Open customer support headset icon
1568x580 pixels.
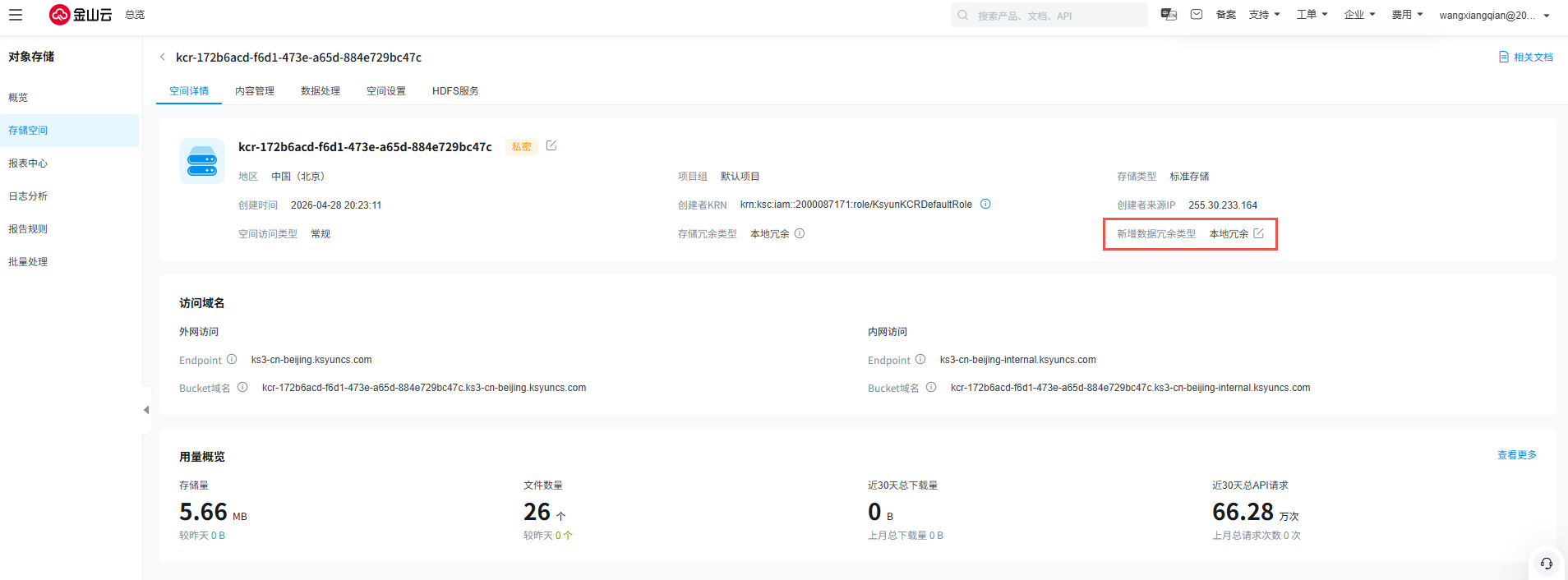(x=1546, y=564)
